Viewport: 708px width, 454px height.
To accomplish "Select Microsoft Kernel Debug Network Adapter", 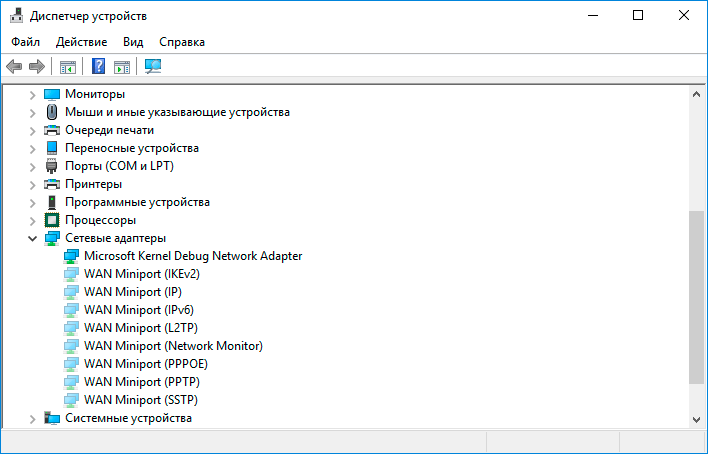I will [x=193, y=256].
